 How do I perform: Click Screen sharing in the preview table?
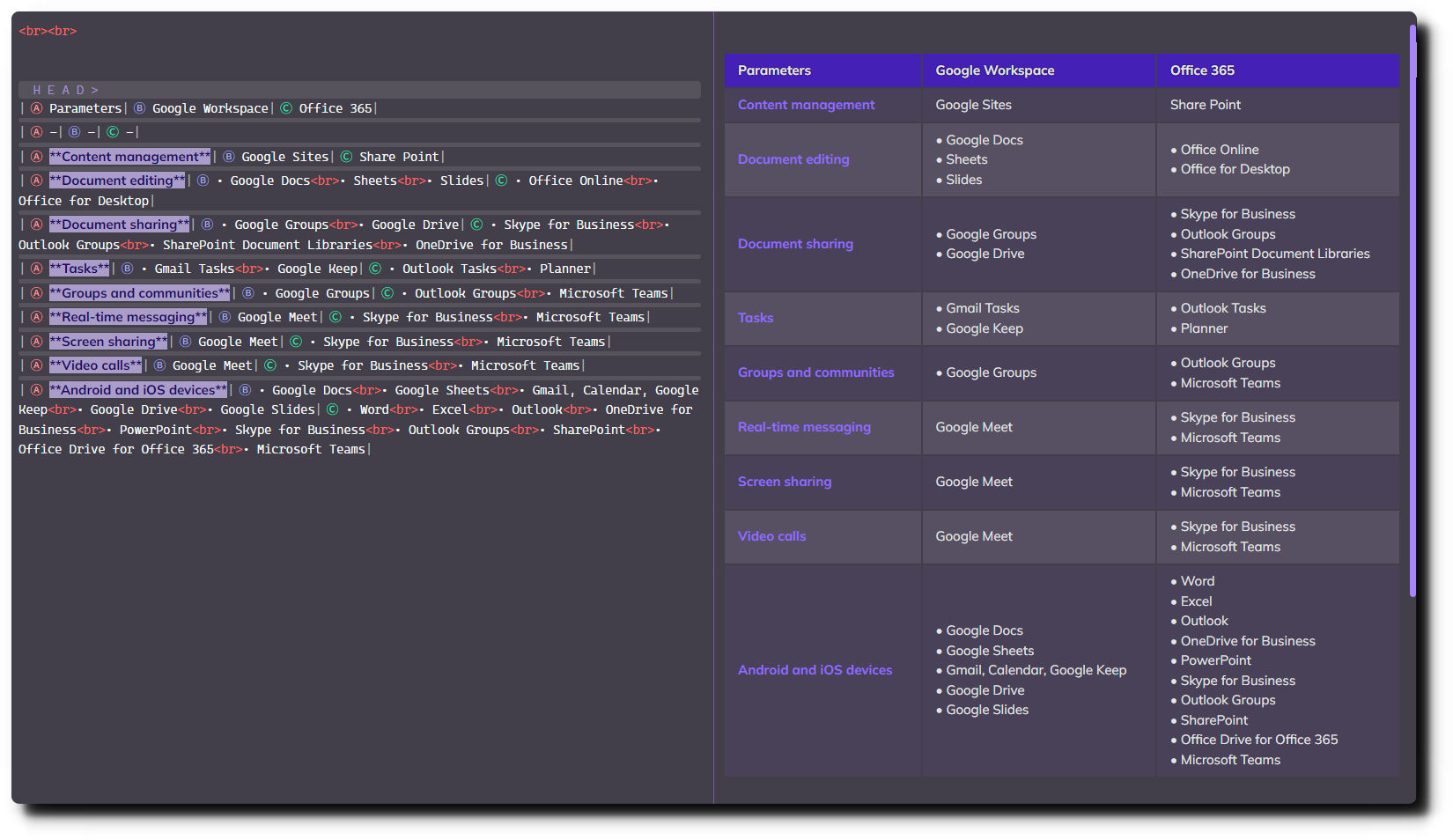click(x=785, y=482)
